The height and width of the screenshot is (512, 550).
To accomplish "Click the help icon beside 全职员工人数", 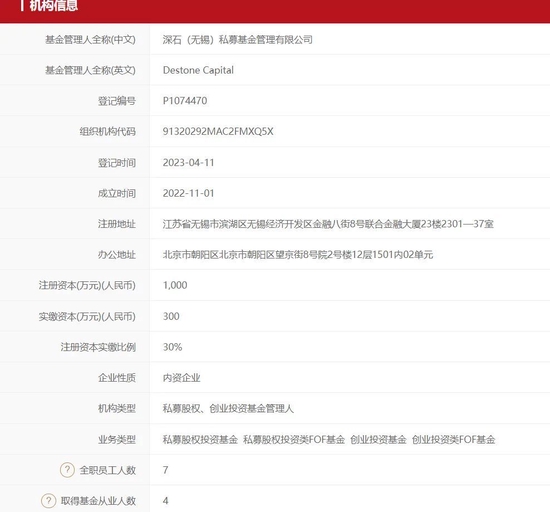I will tap(67, 470).
